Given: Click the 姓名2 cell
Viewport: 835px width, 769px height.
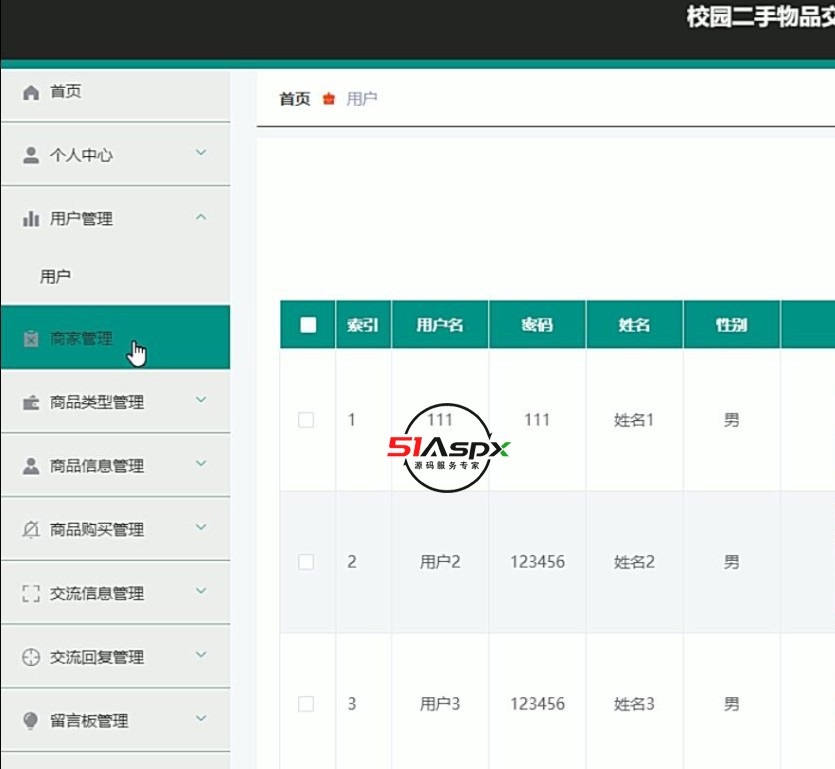Looking at the screenshot, I should pyautogui.click(x=634, y=562).
